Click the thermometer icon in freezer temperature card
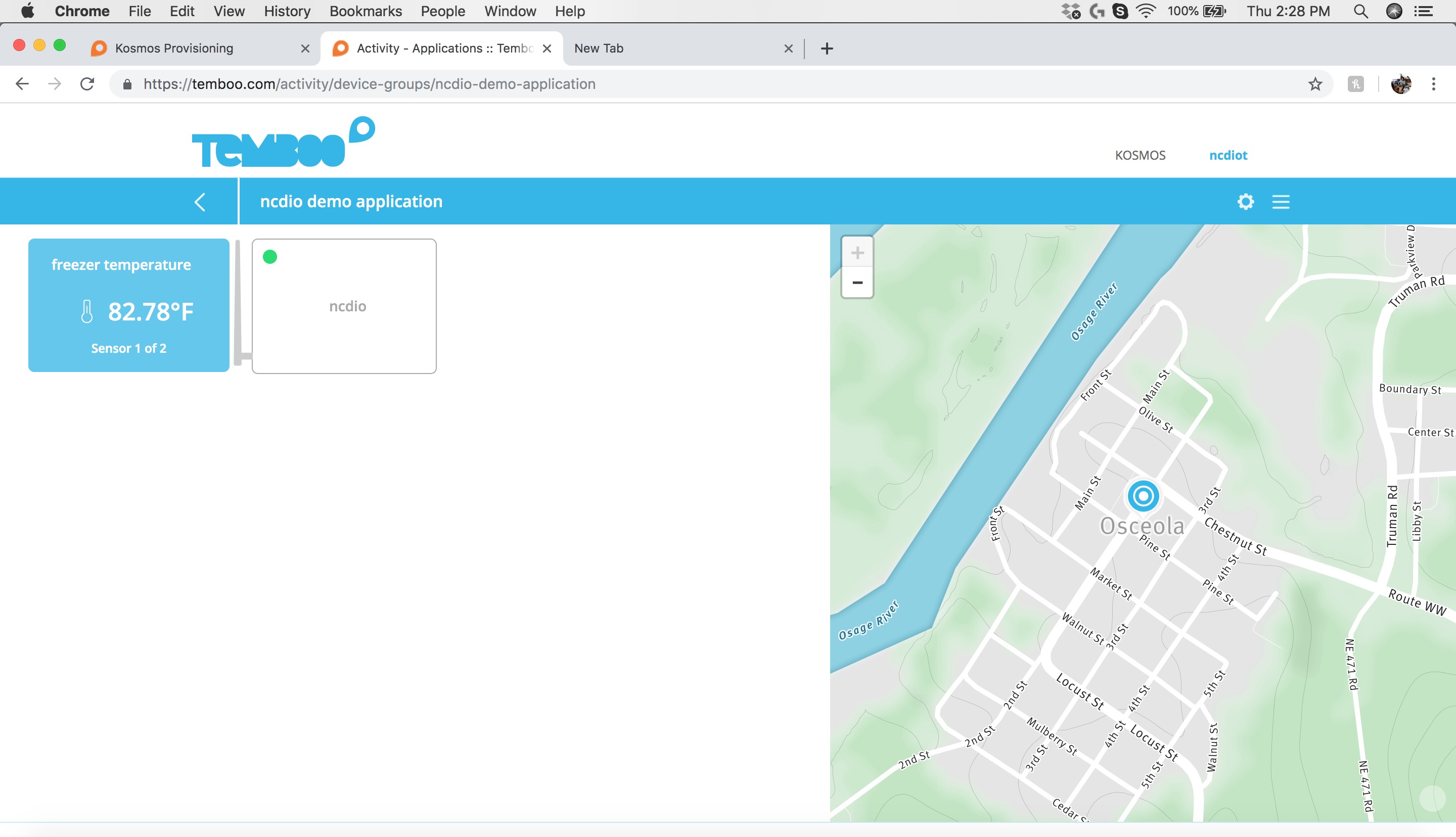Viewport: 1456px width, 837px height. coord(87,311)
